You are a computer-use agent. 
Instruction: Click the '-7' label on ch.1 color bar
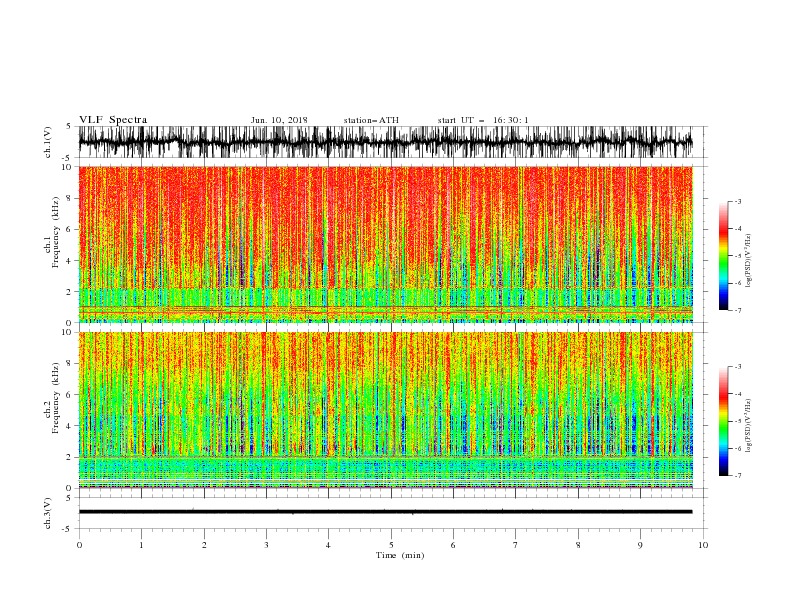click(x=737, y=310)
